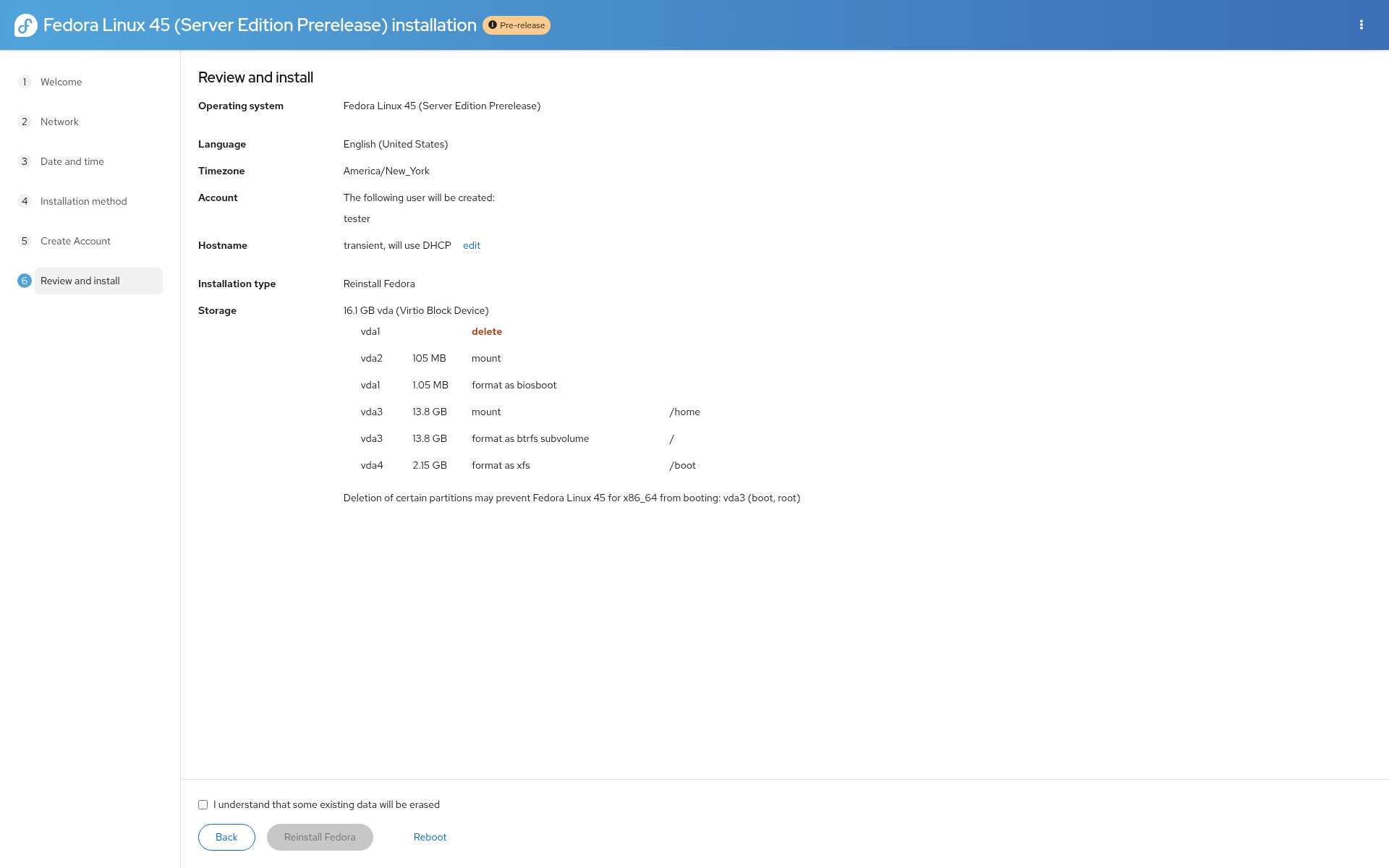Click the 1.05 MB size value
This screenshot has width=1389, height=868.
(x=430, y=385)
